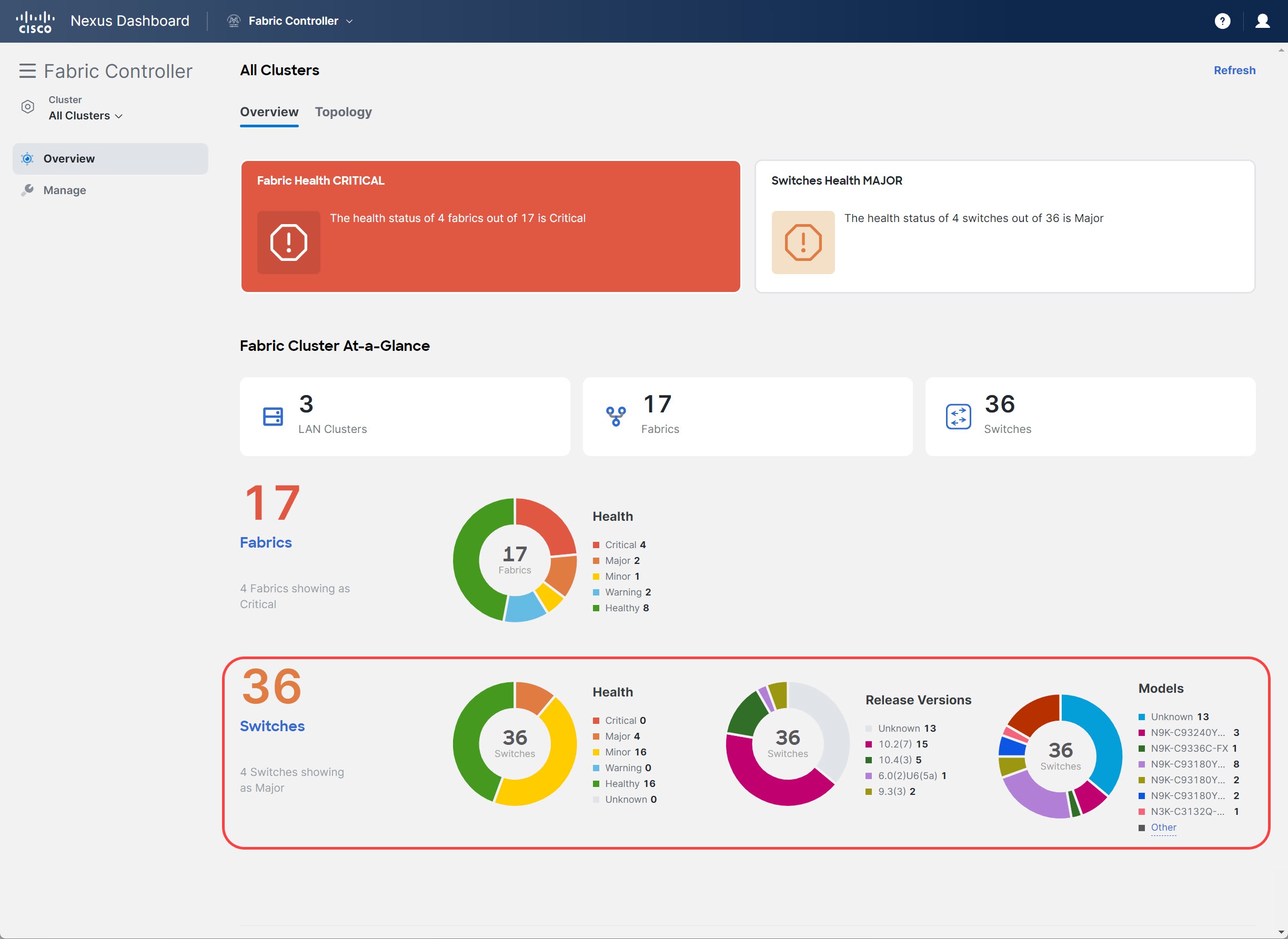The image size is (1288, 939).
Task: Click the Other link in Models legend
Action: coord(1163,827)
